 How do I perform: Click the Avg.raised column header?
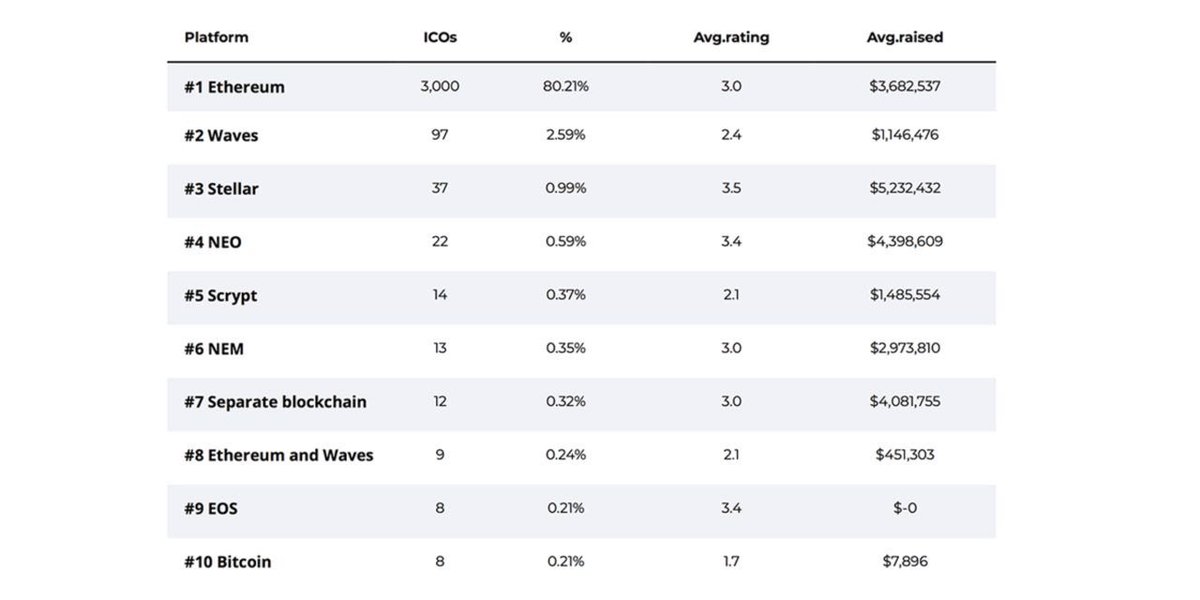905,37
